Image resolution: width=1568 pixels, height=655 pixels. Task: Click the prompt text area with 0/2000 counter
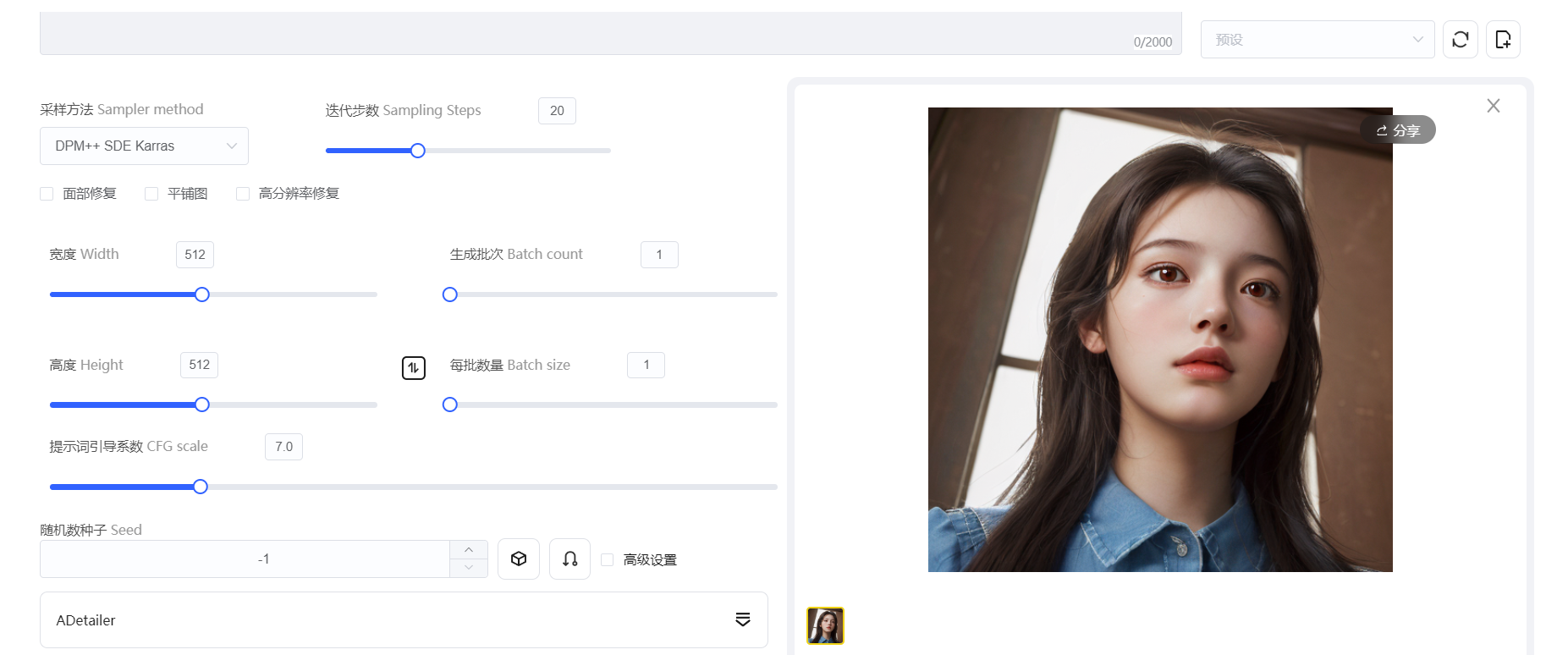(611, 33)
